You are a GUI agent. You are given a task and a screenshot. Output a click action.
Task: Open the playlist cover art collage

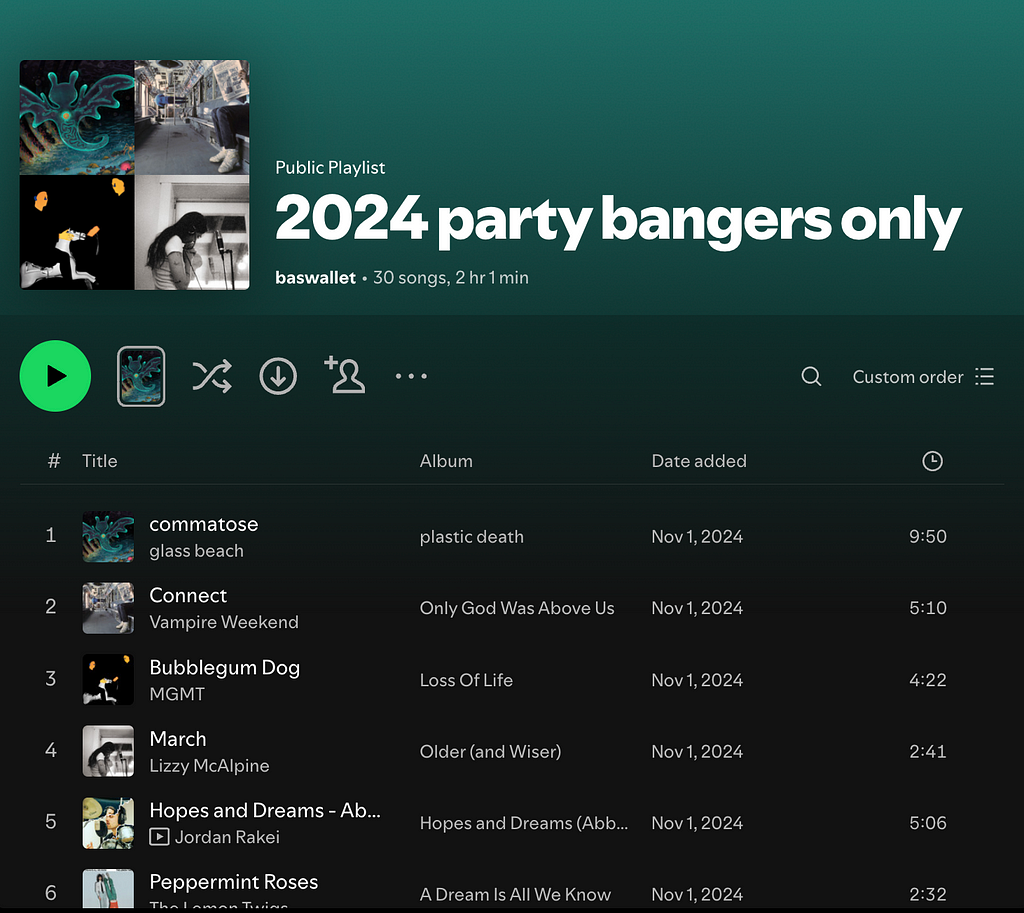click(x=135, y=175)
